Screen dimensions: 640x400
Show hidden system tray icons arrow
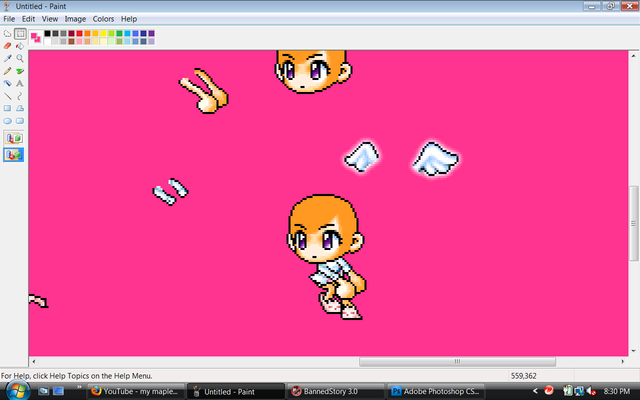(535, 391)
